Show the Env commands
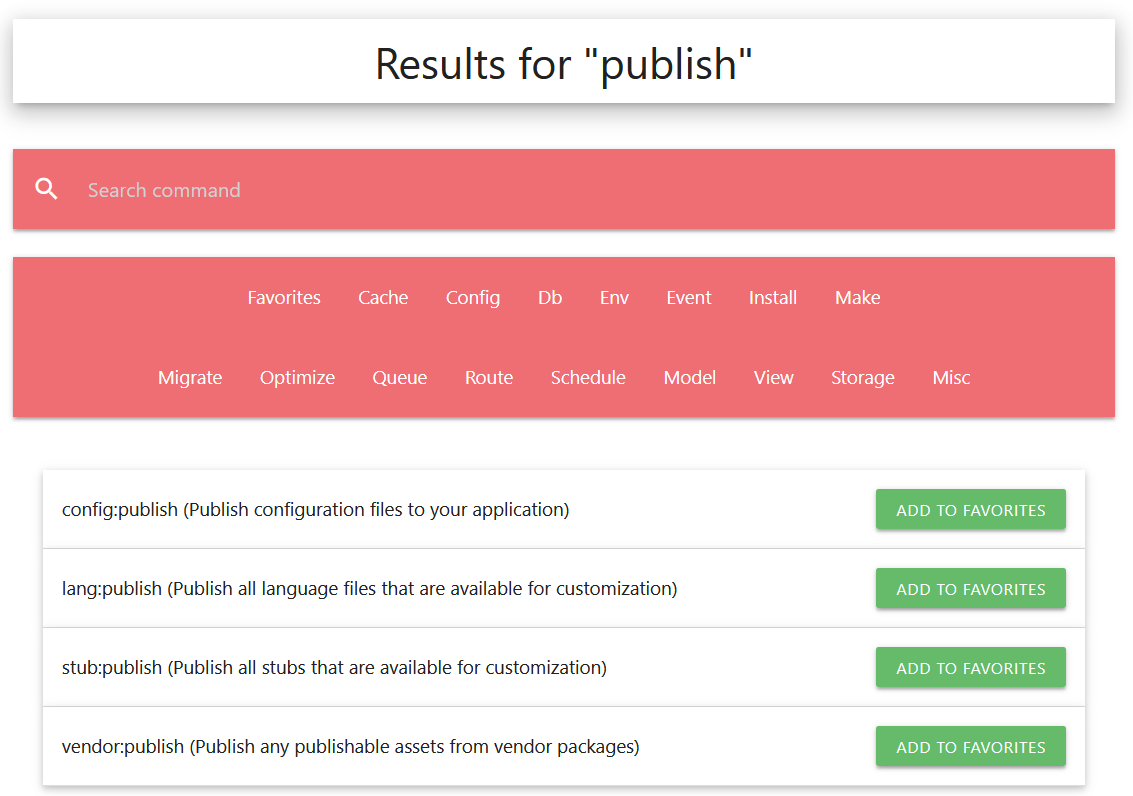The image size is (1133, 796). [614, 298]
